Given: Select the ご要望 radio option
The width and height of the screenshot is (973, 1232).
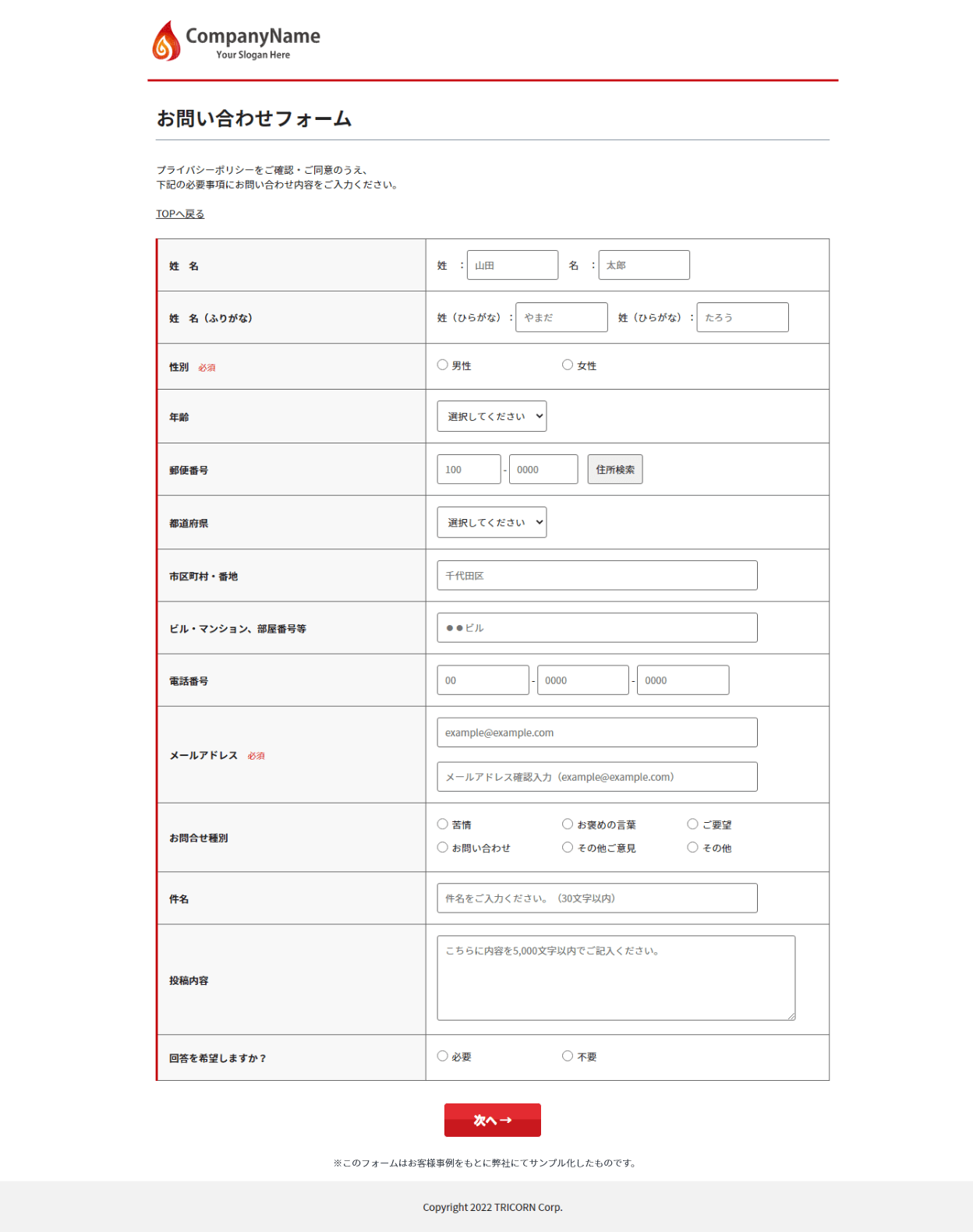Looking at the screenshot, I should tap(692, 824).
